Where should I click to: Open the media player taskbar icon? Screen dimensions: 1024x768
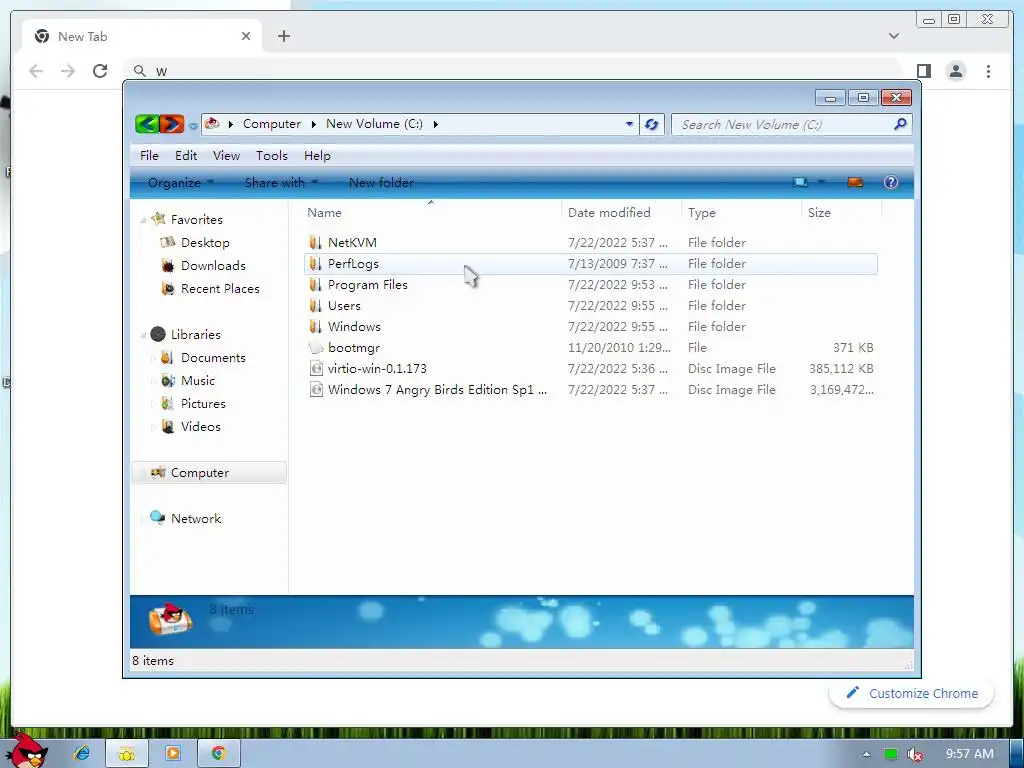coord(173,753)
